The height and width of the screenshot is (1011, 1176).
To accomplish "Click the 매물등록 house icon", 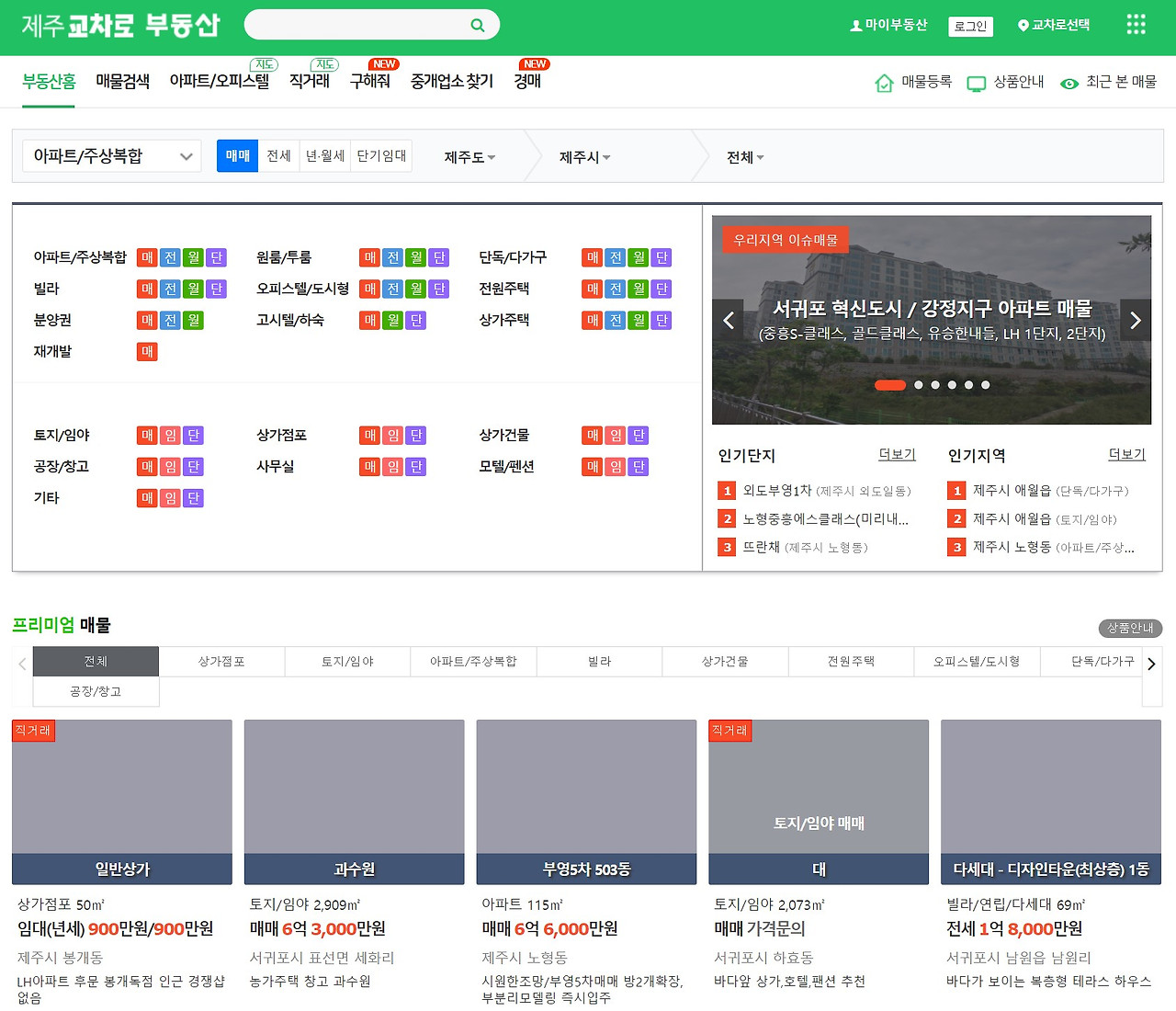I will [x=884, y=84].
